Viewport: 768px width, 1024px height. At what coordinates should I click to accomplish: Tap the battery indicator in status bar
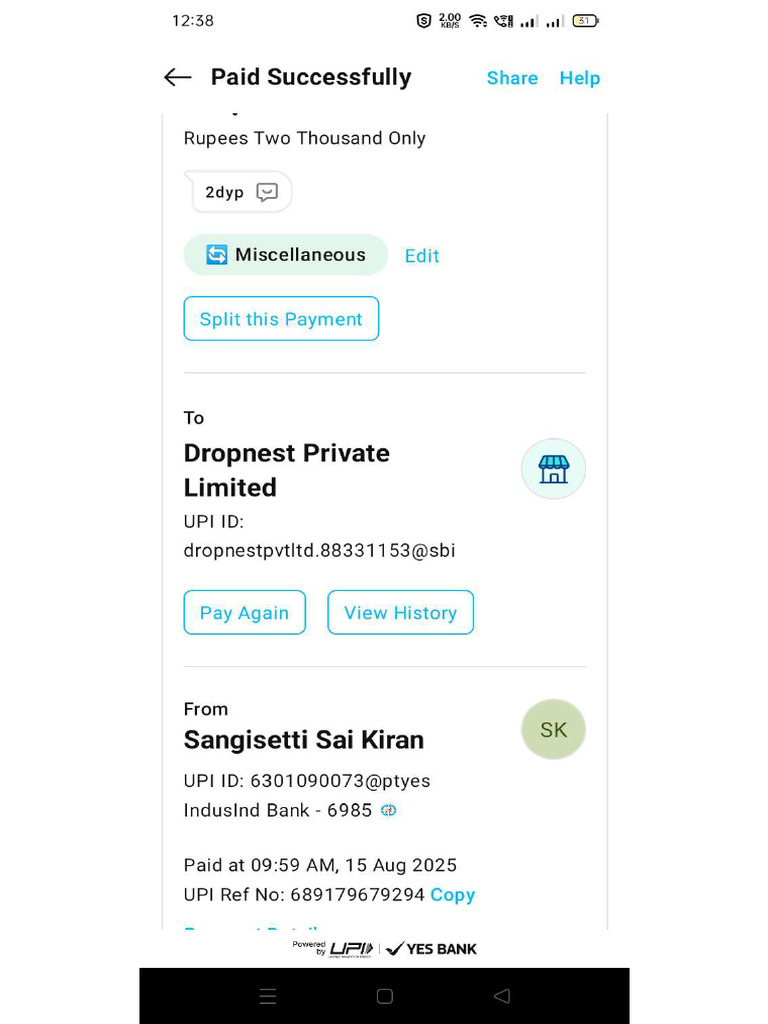point(585,21)
